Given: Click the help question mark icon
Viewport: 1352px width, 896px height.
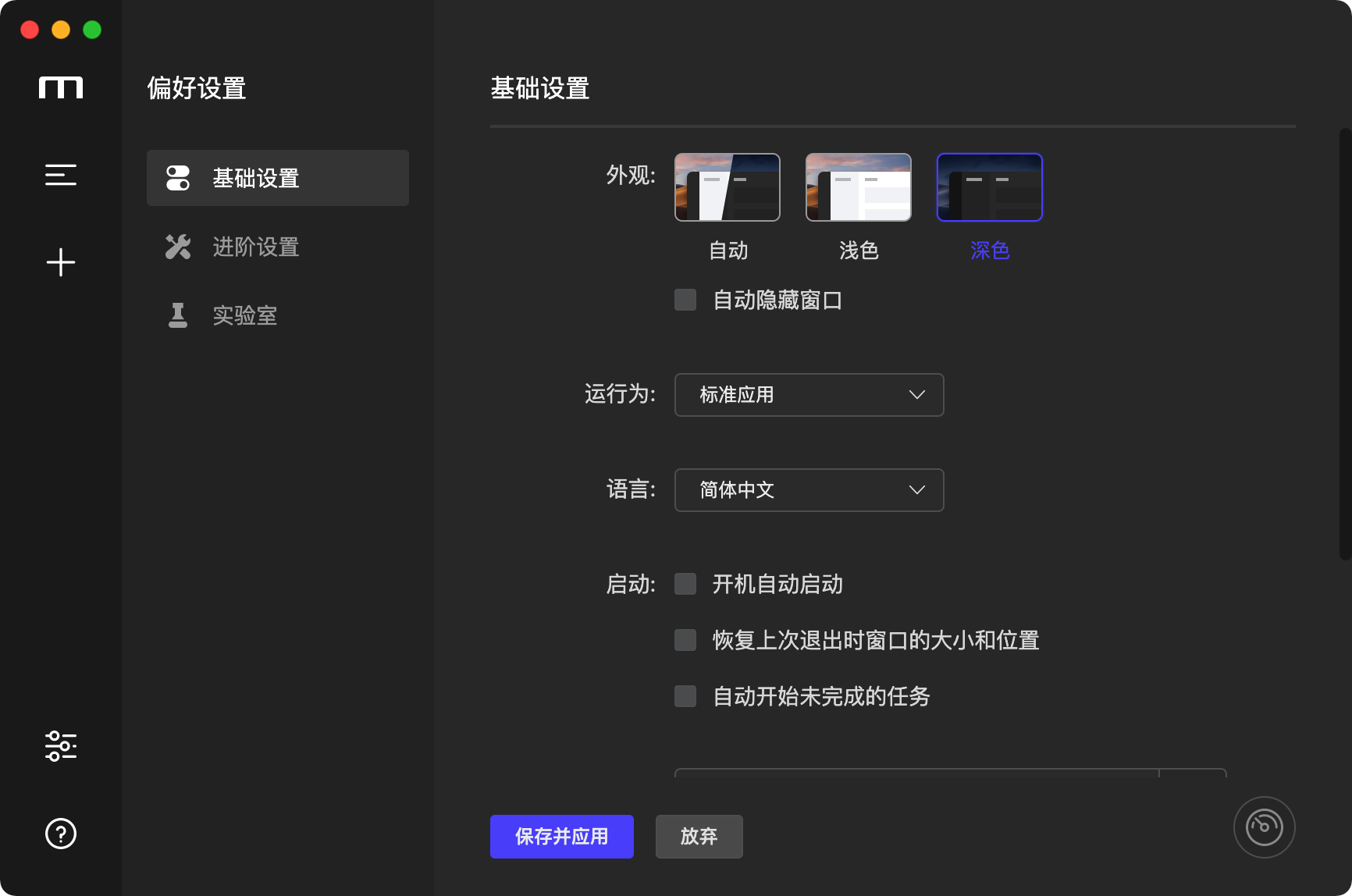Looking at the screenshot, I should pyautogui.click(x=61, y=834).
